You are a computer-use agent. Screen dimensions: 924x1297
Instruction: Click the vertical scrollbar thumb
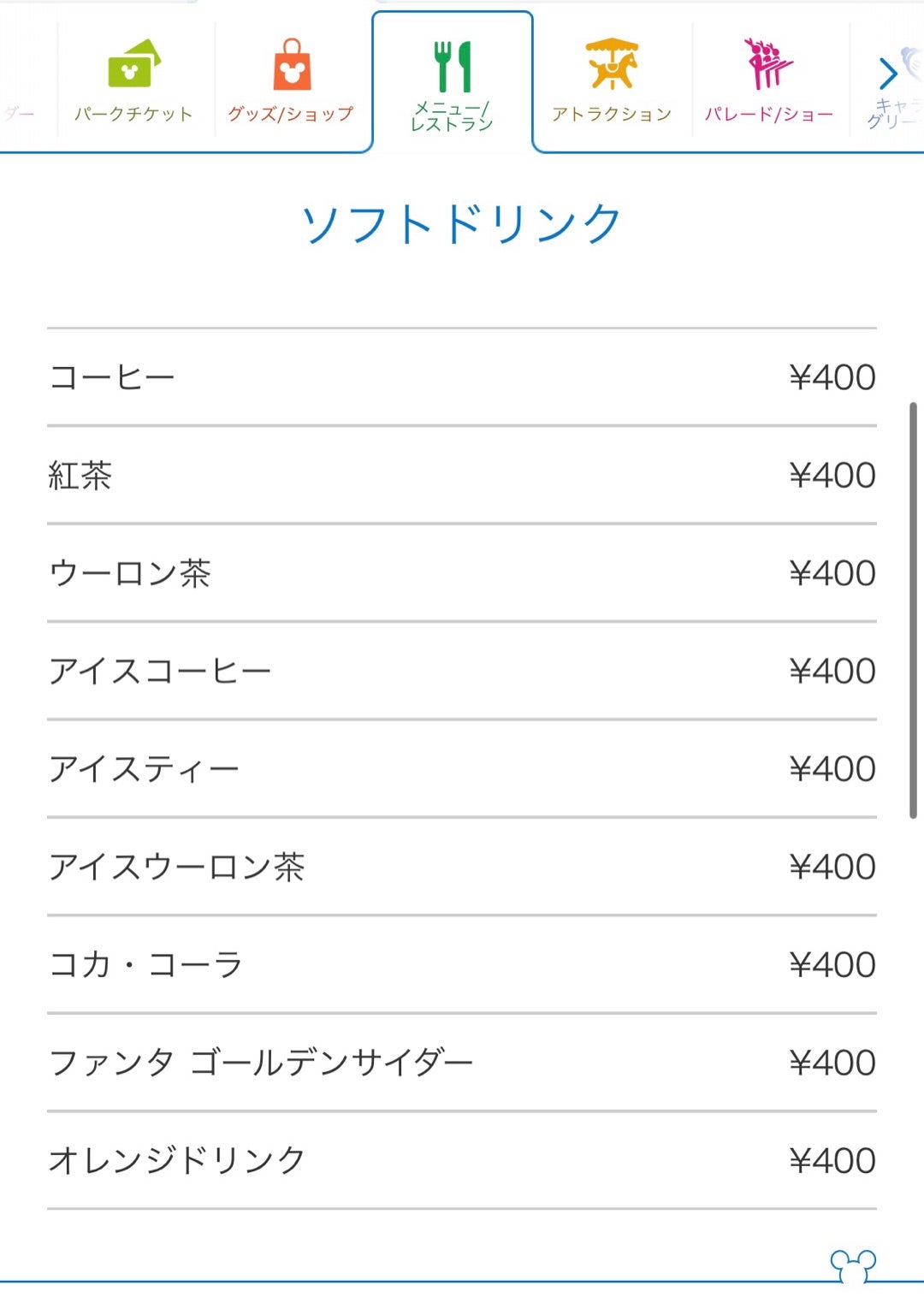point(913,610)
